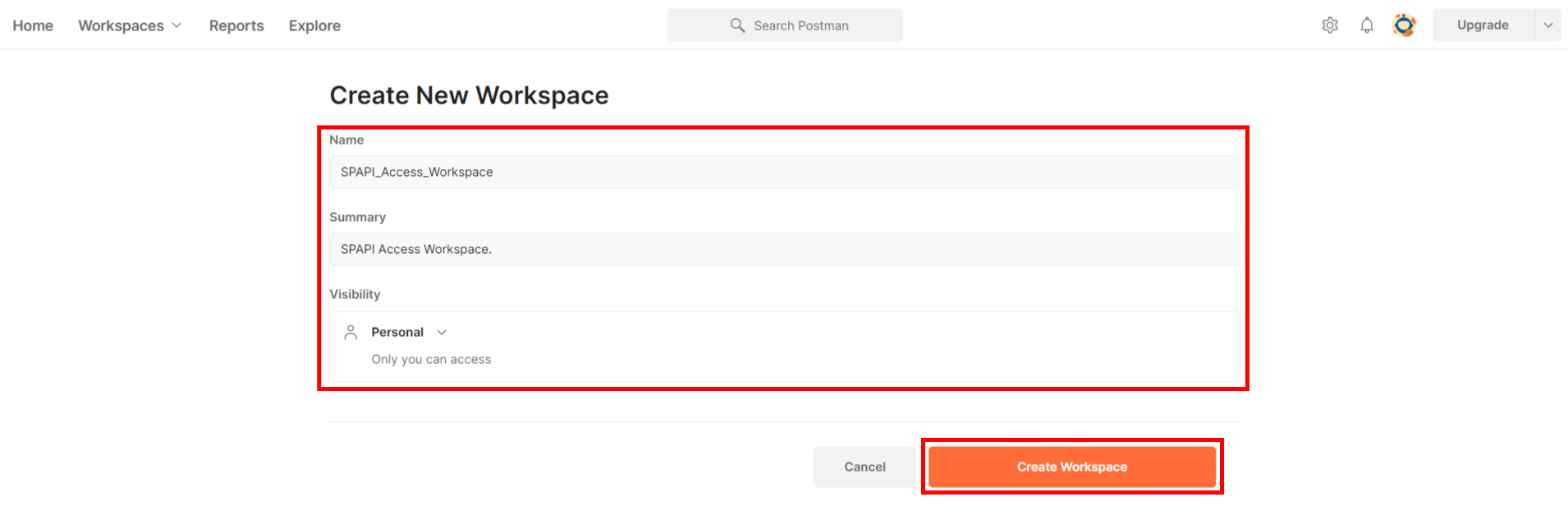Expand the Upgrade dropdown arrow
This screenshot has height=511, width=1568.
(x=1548, y=25)
